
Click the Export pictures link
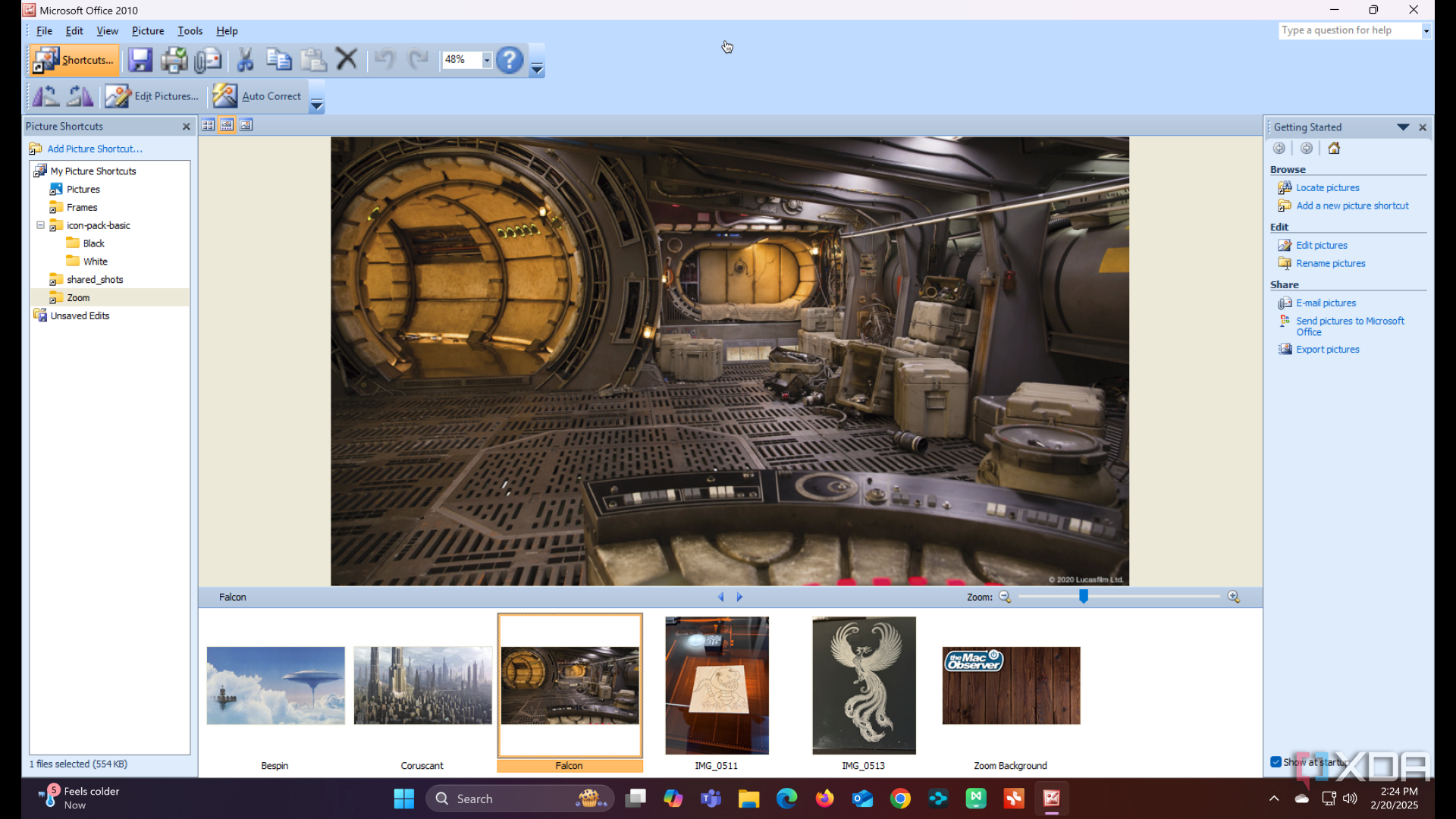coord(1326,349)
